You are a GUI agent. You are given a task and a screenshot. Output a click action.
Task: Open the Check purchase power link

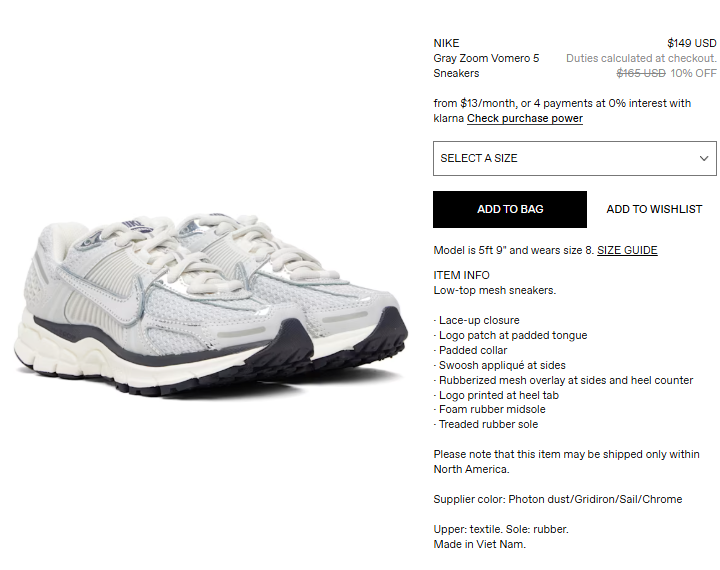[525, 119]
